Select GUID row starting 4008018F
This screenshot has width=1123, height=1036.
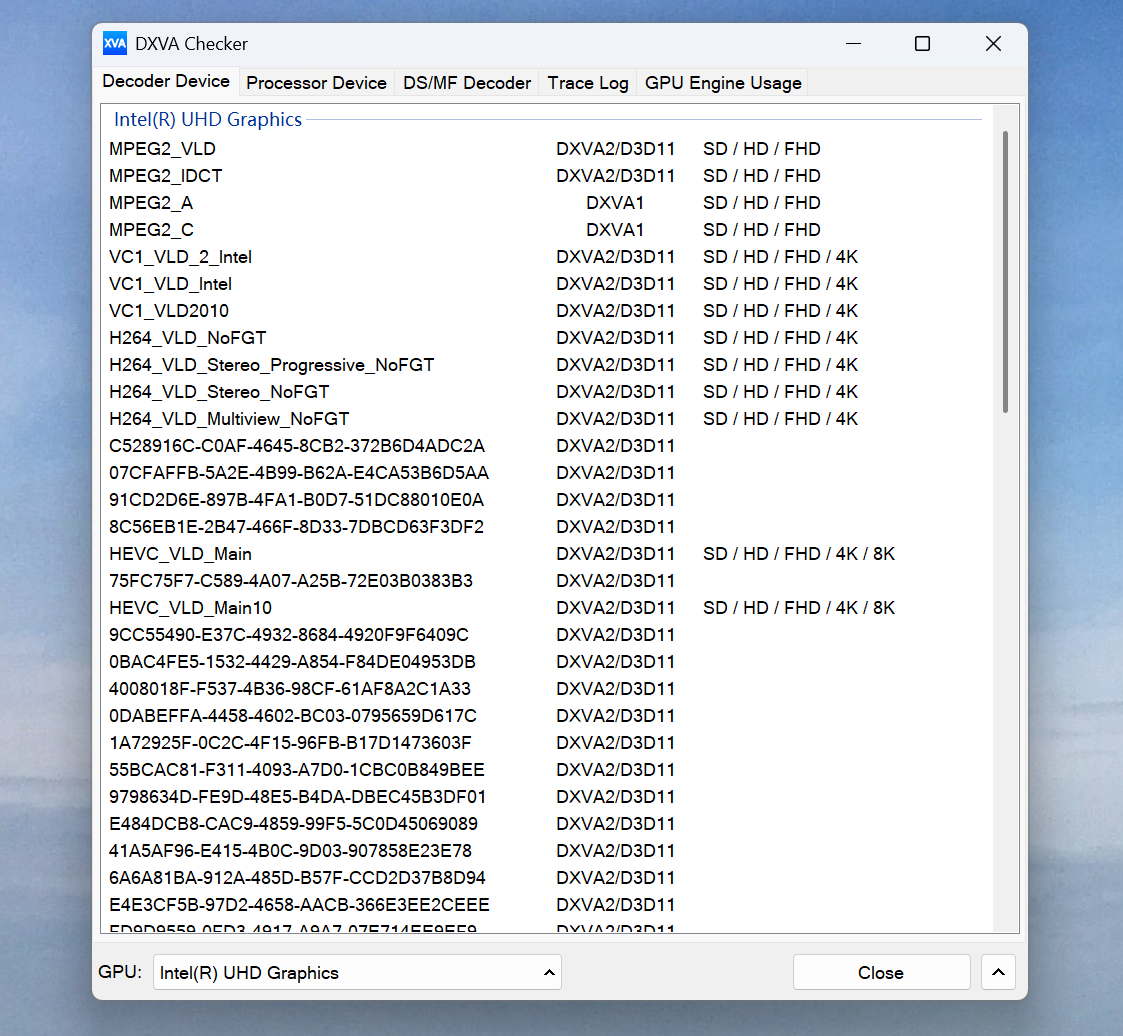[x=546, y=689]
